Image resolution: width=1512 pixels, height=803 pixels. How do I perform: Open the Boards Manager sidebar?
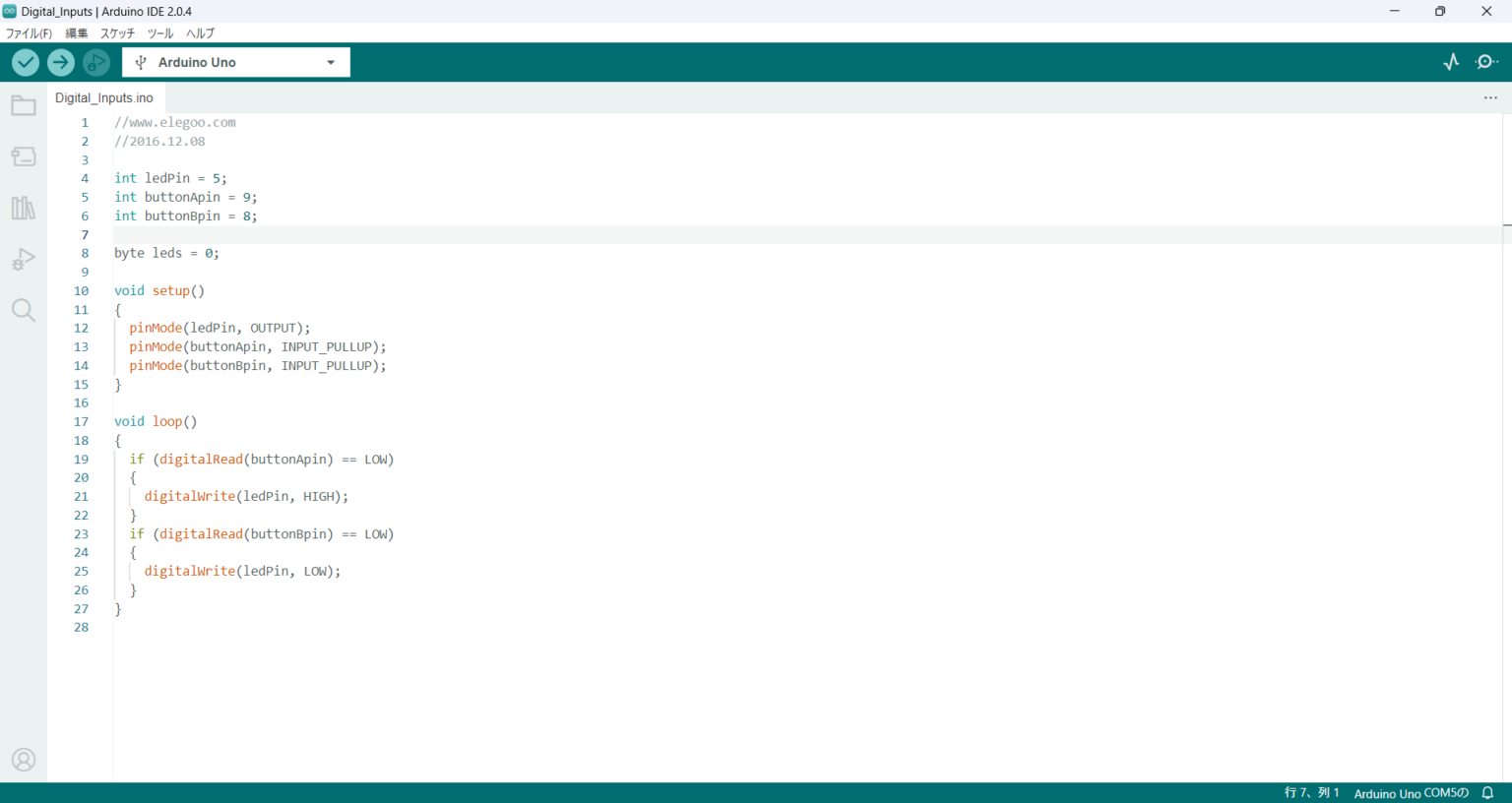tap(24, 156)
